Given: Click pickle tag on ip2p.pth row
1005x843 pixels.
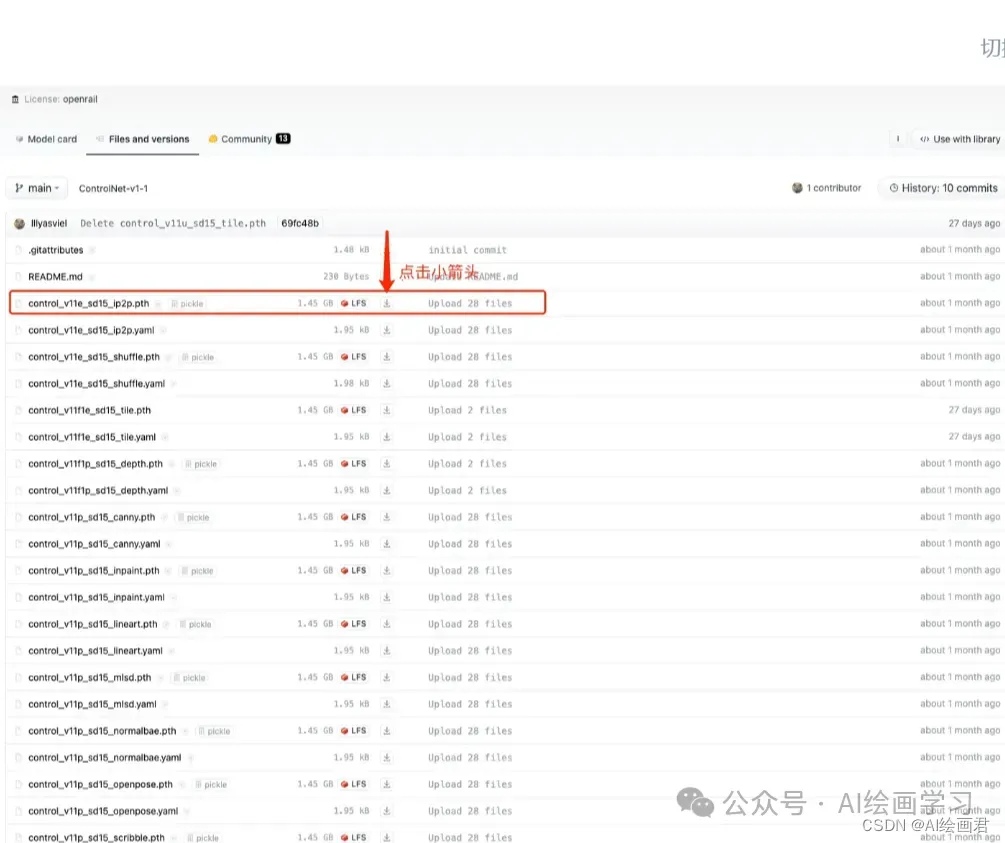Looking at the screenshot, I should coord(187,304).
